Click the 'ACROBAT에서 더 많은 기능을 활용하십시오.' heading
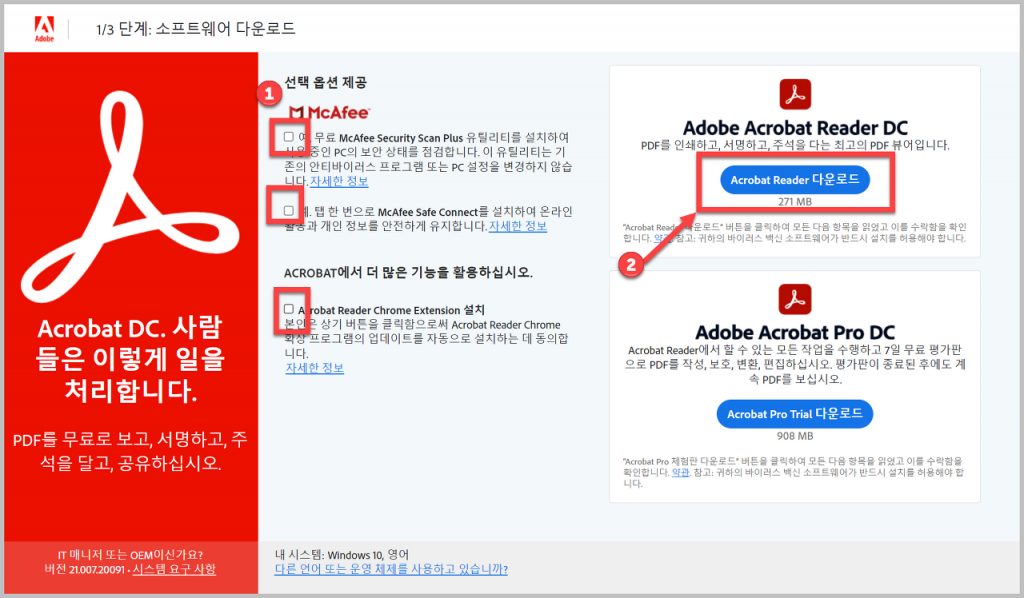Viewport: 1024px width, 598px height. 408,273
